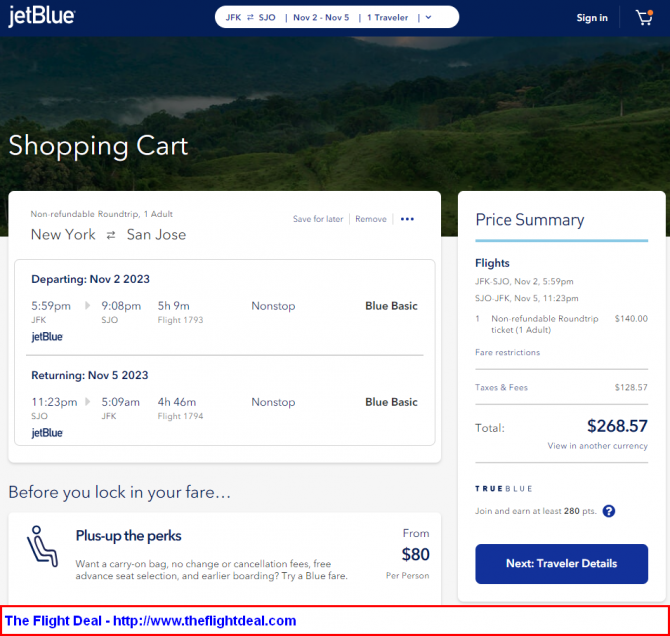Open The Flight Deal website link

tap(150, 621)
